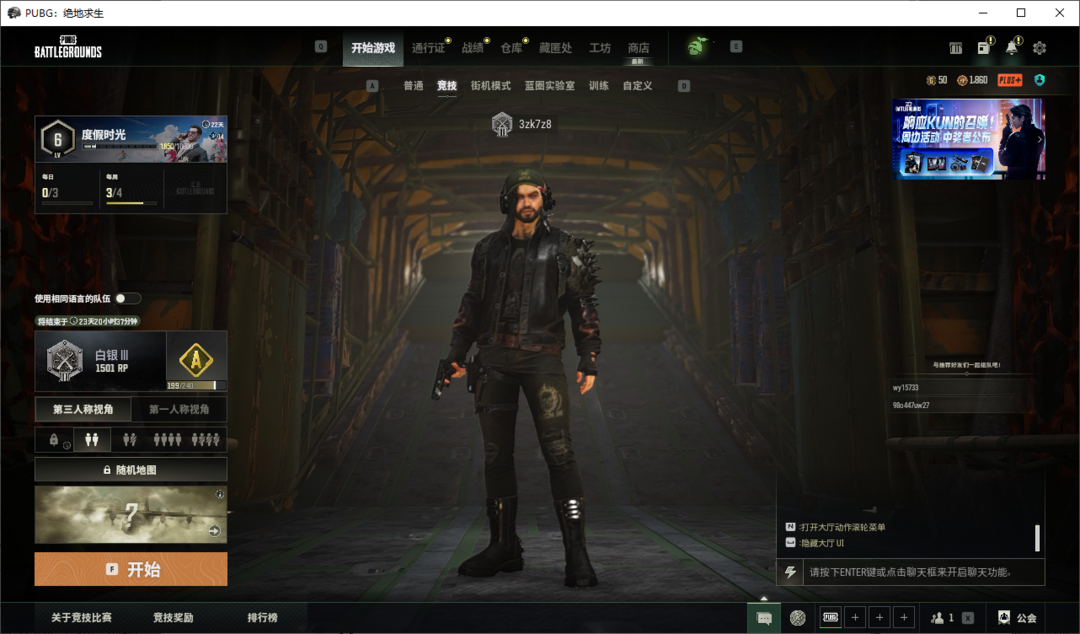Click the PUBG Battlegrounds logo
This screenshot has height=634, width=1080.
point(68,47)
